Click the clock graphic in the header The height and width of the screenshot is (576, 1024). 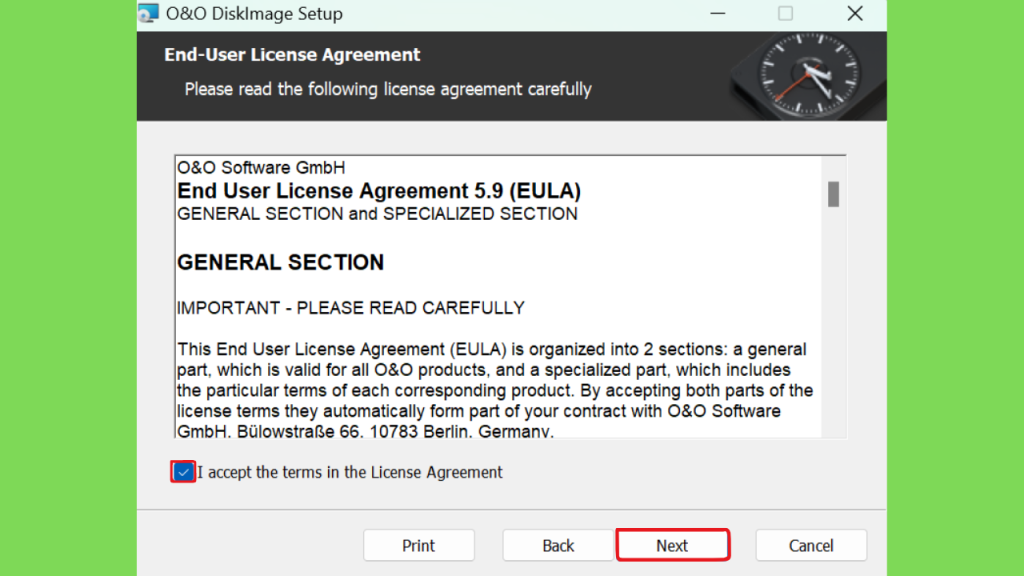click(807, 76)
